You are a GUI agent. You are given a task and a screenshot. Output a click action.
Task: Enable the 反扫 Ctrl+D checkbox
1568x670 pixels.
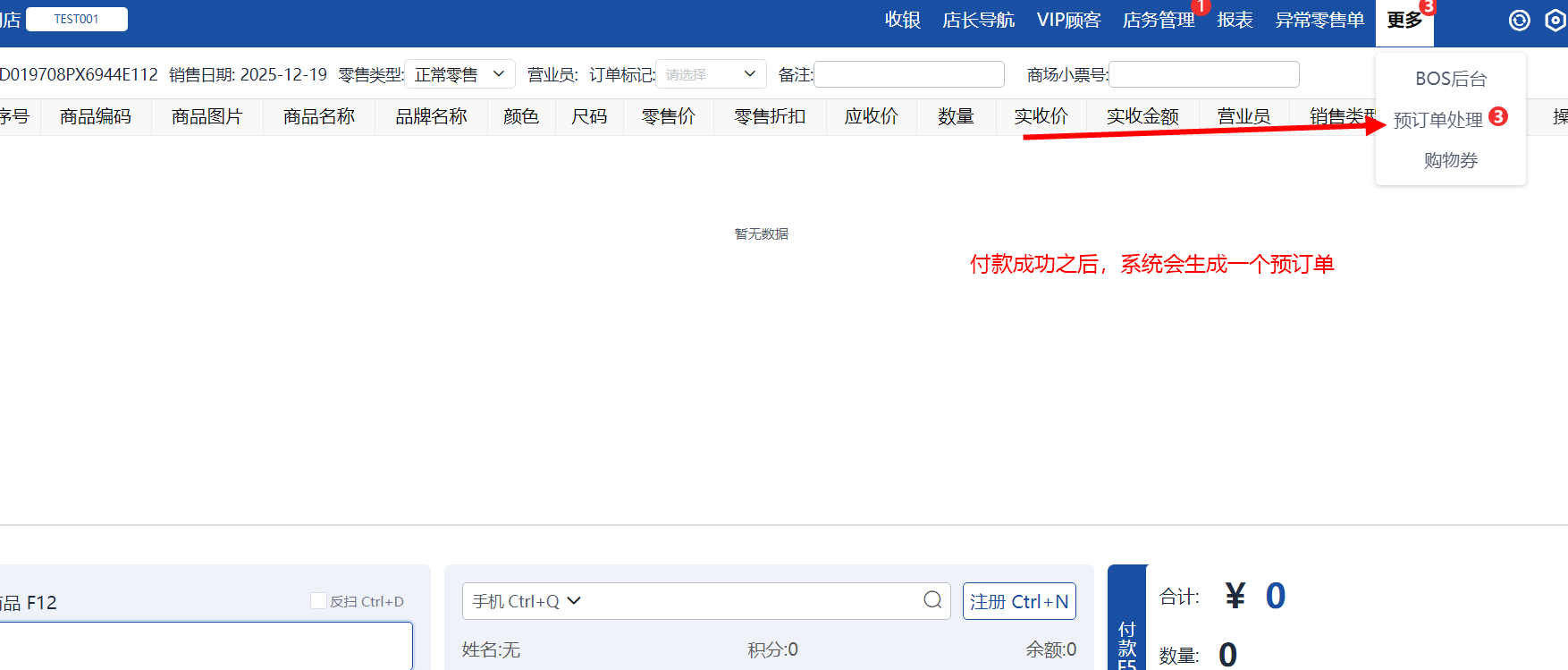[318, 601]
